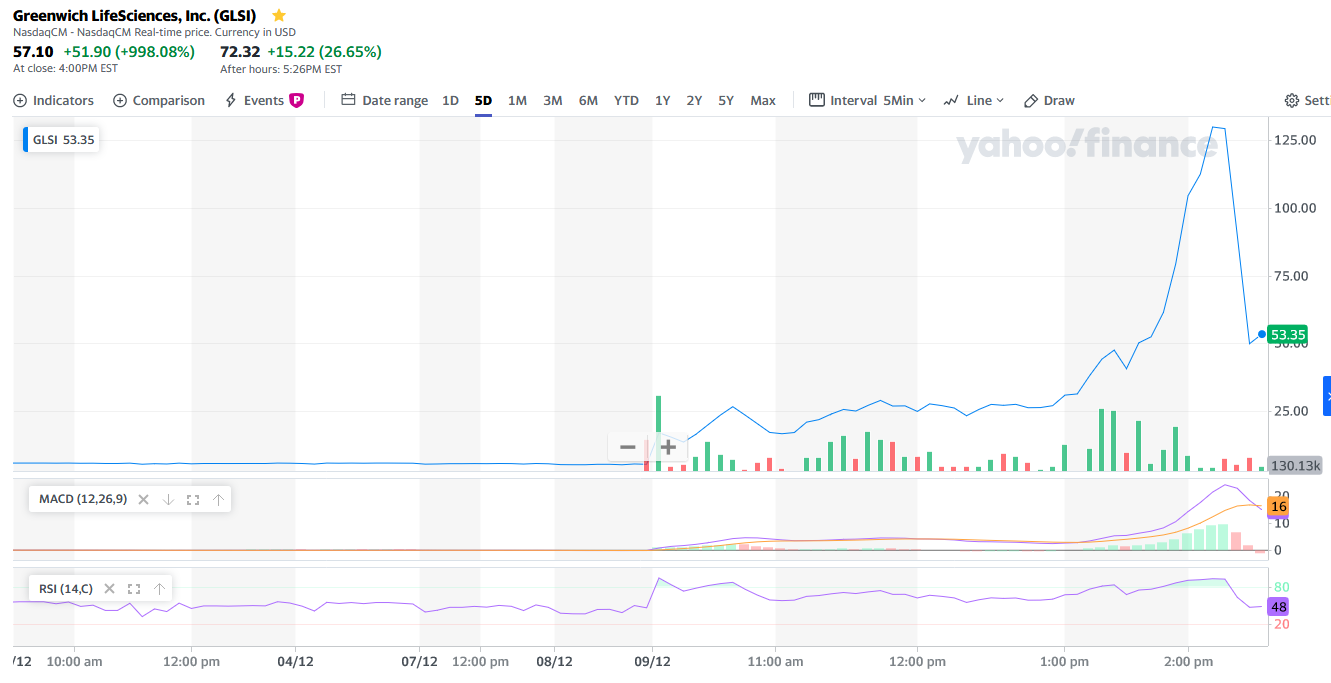Click the Greenwich LifeSciences, Inc. (GLSI) title

134,16
